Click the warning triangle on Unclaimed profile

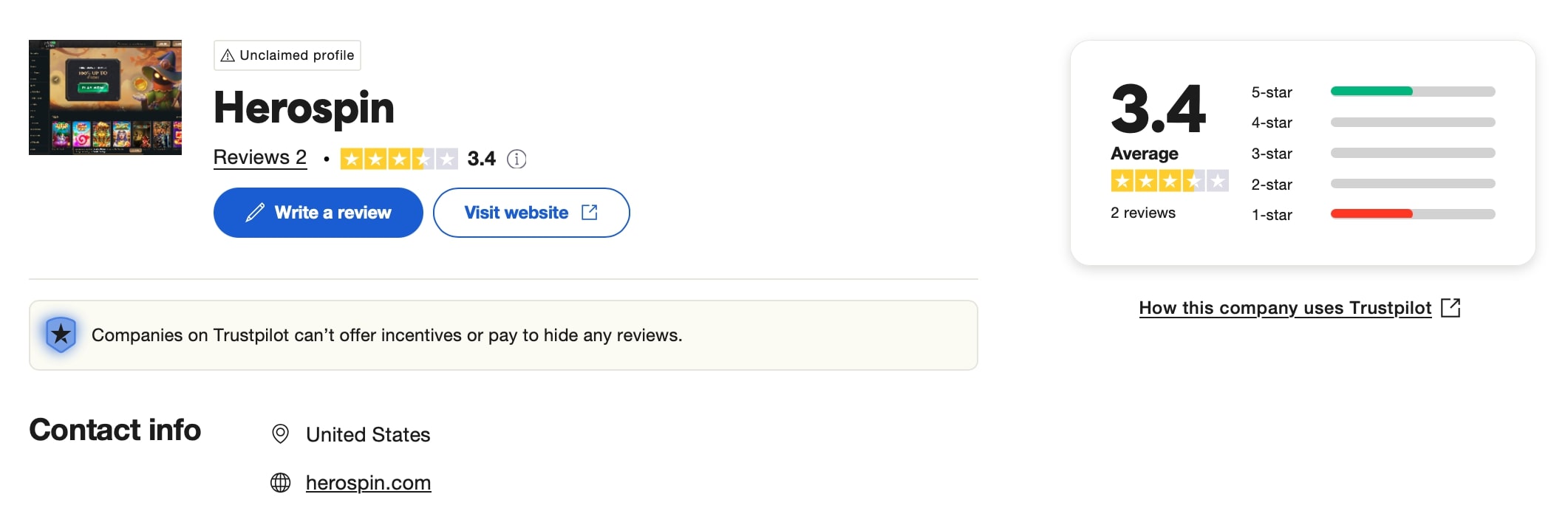tap(228, 55)
